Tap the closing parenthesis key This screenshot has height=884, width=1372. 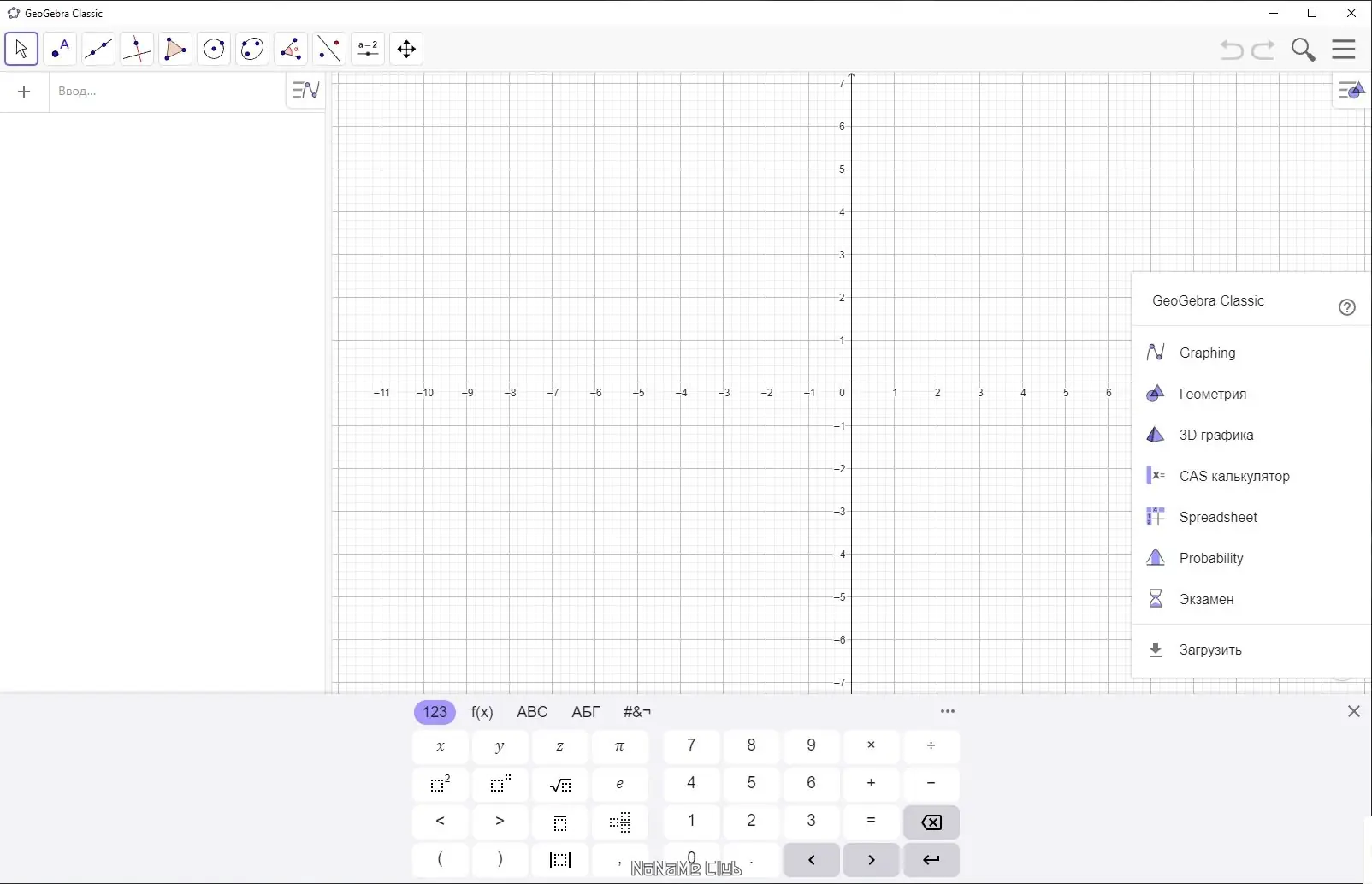tap(500, 860)
